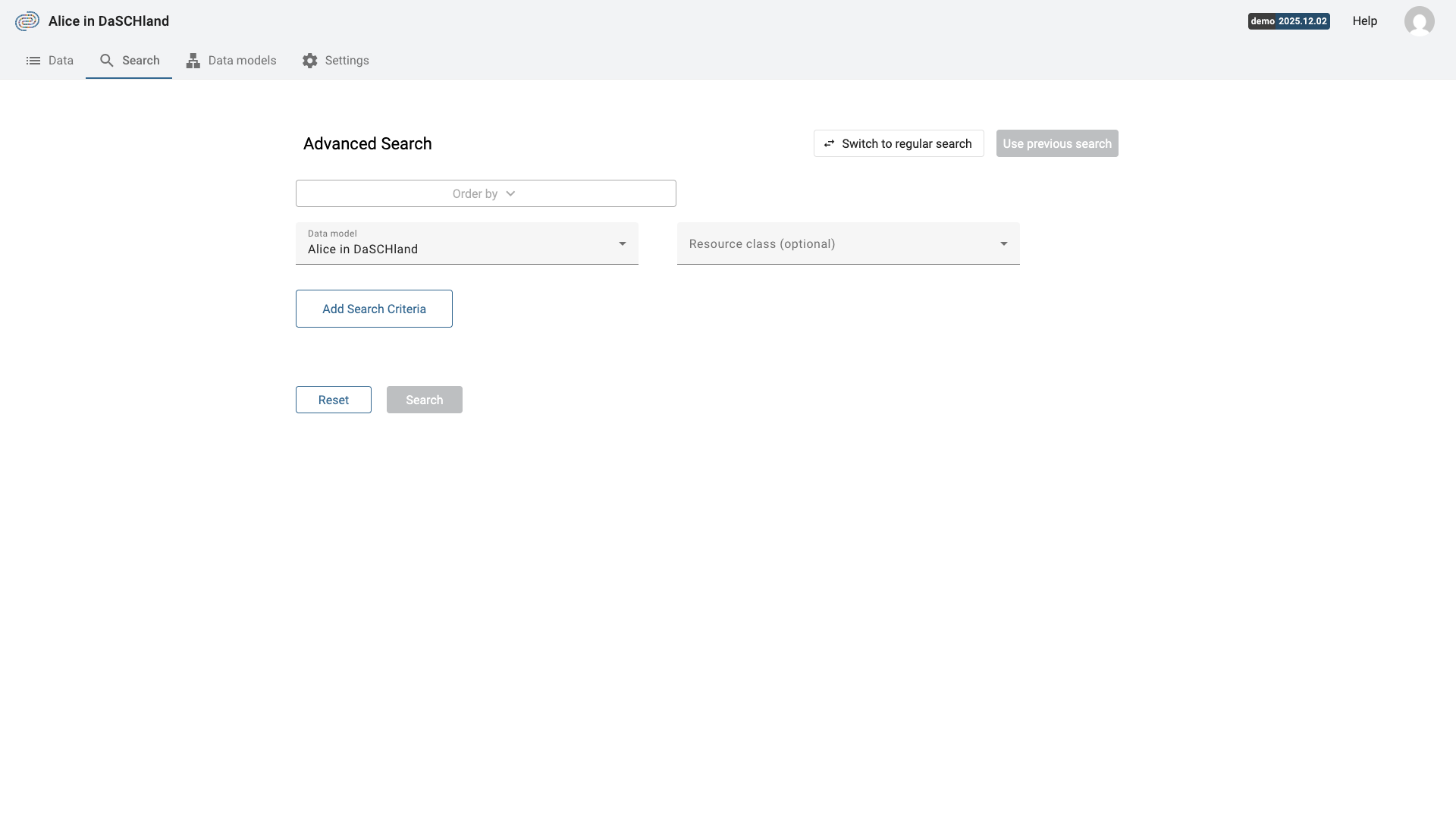The height and width of the screenshot is (819, 1456).
Task: Select the Data list icon
Action: (32, 60)
